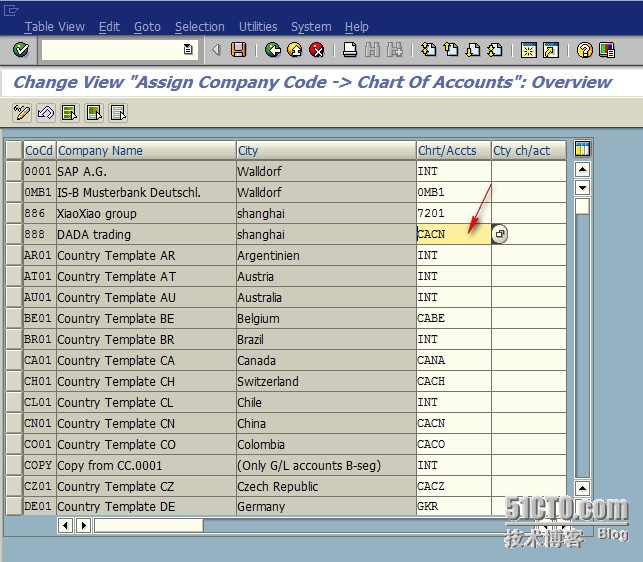Click the horizontal scroll left arrow
Screen dimensions: 643x562
(x=65, y=525)
